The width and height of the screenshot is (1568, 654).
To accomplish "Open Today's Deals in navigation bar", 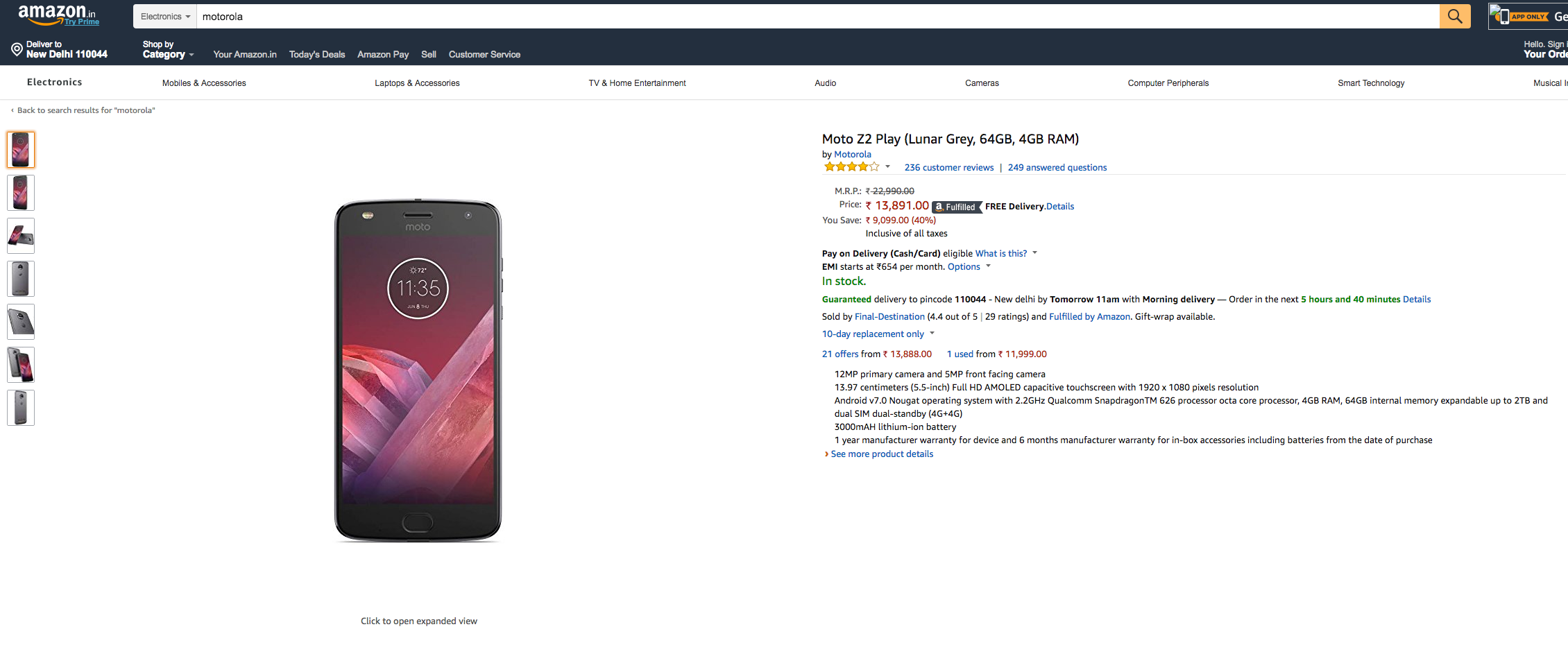I will pos(316,55).
